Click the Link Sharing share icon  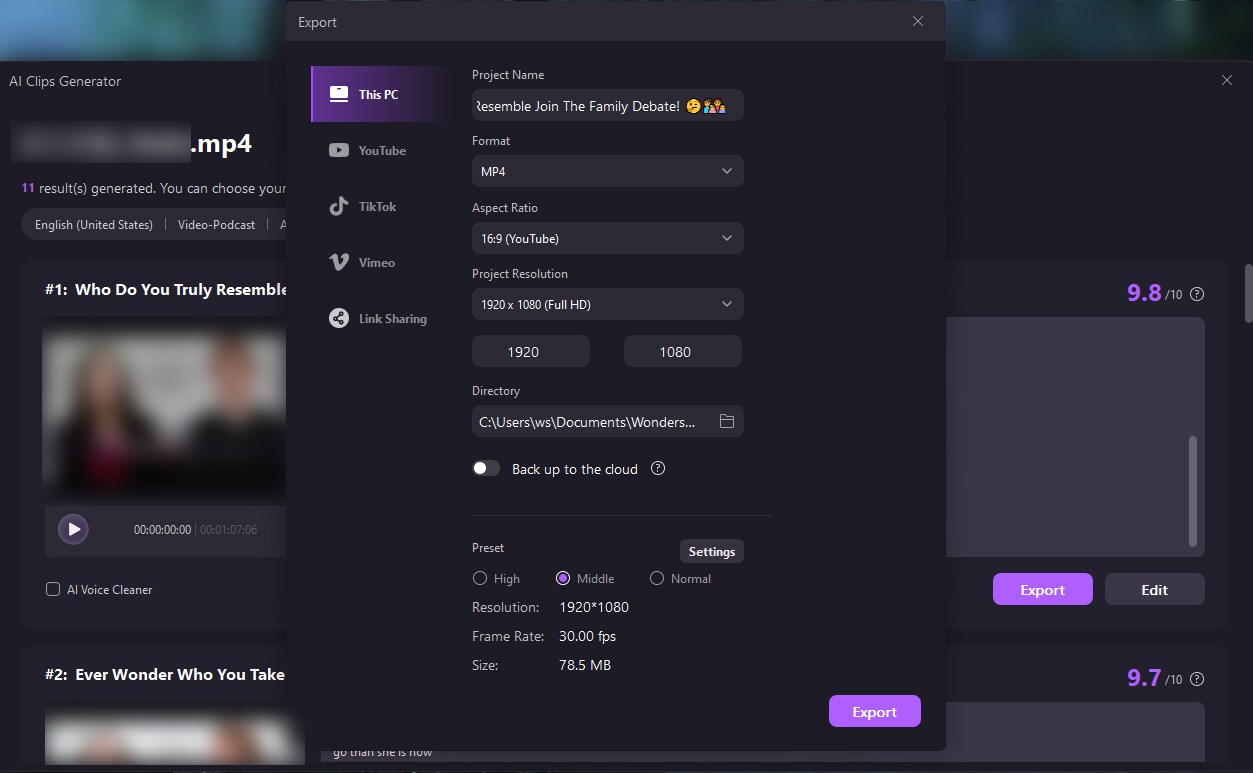[x=339, y=318]
